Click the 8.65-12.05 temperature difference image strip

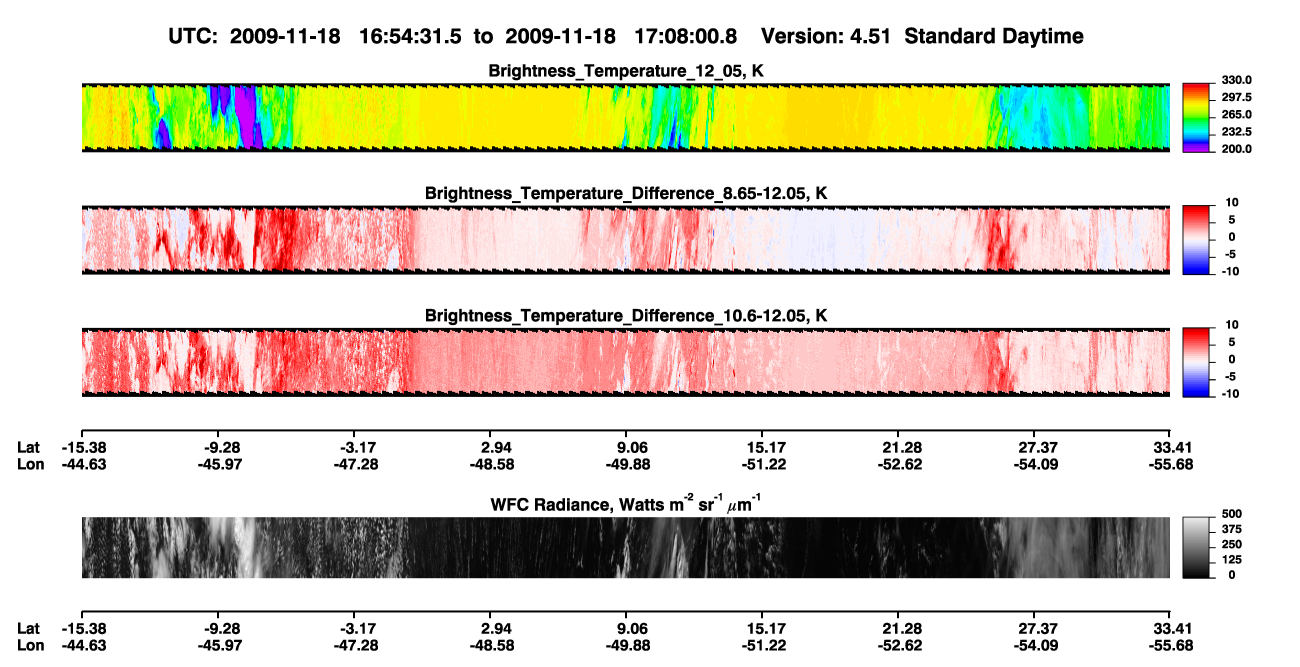click(x=625, y=240)
